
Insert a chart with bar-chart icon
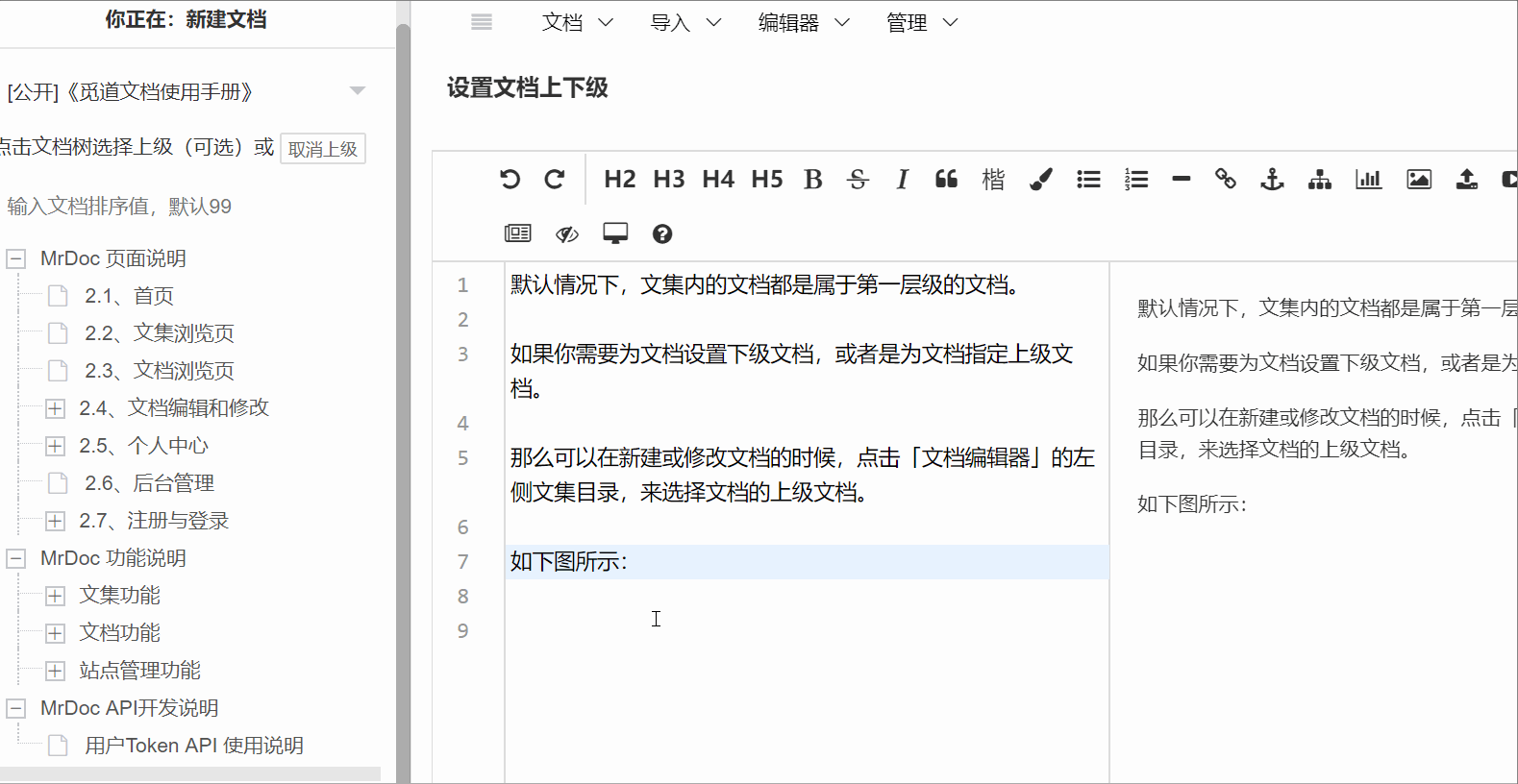click(1368, 180)
